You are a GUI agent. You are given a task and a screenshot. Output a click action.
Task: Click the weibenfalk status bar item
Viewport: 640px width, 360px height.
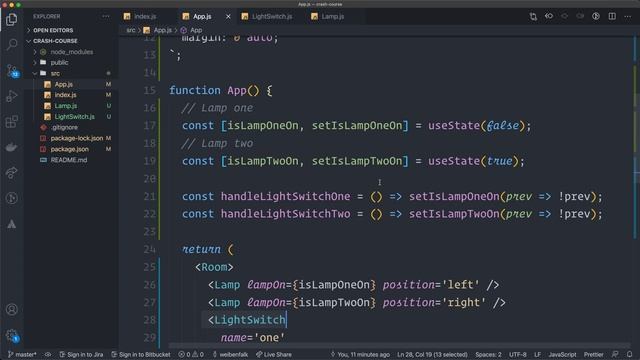point(230,354)
